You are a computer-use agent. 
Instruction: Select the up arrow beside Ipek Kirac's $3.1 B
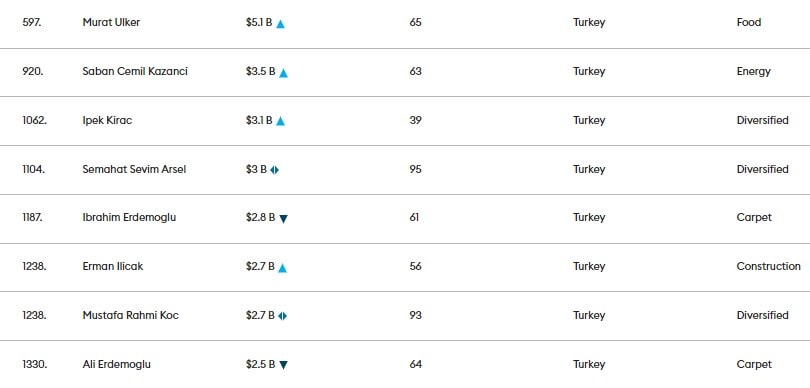(x=280, y=121)
